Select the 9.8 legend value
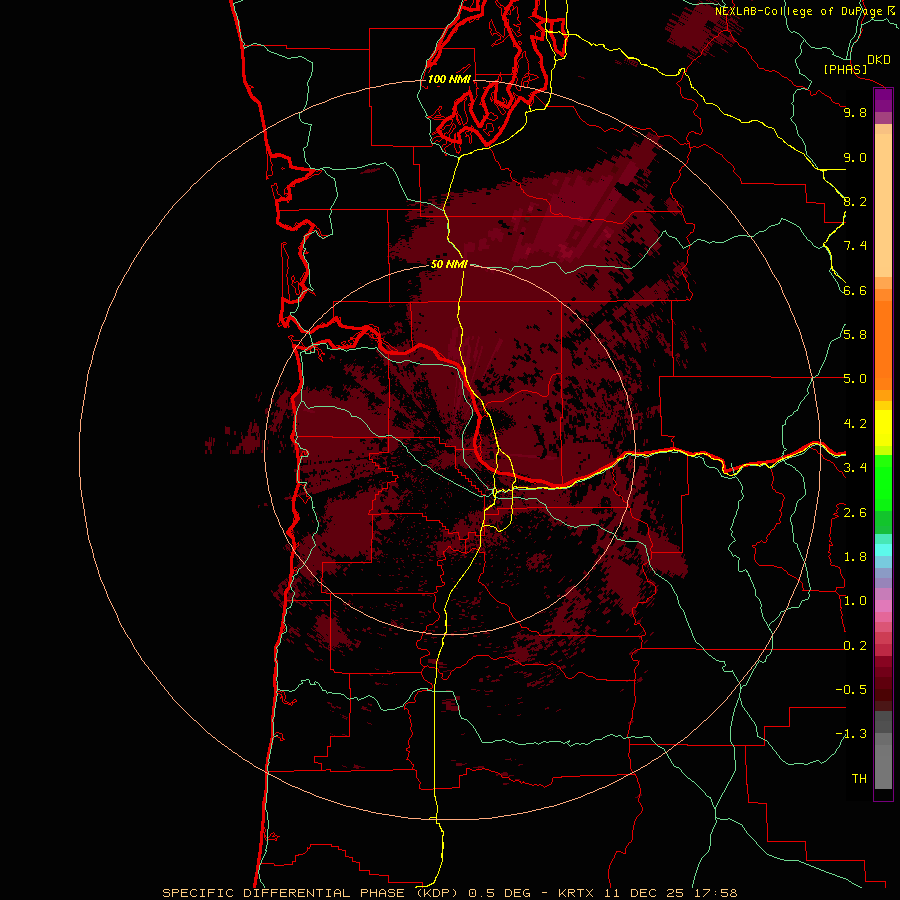The image size is (900, 900). click(x=855, y=112)
